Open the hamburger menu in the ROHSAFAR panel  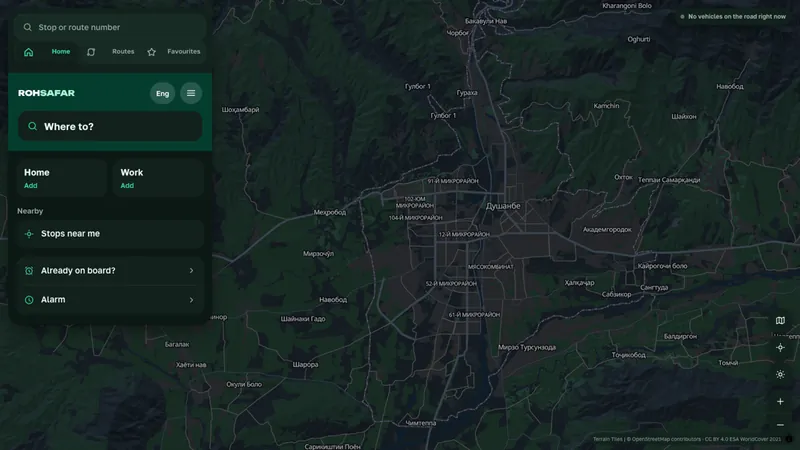tap(191, 93)
